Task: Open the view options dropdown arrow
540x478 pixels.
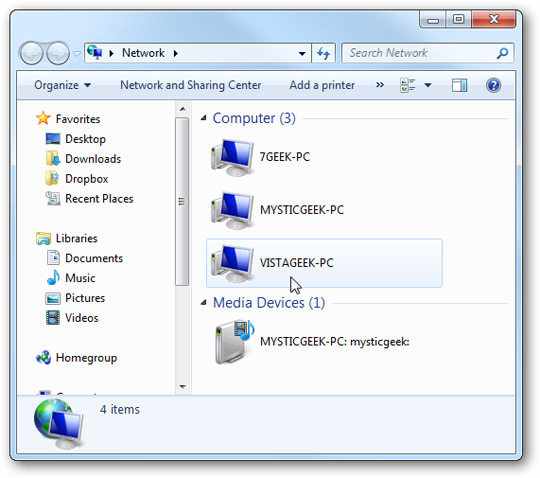Action: click(428, 85)
